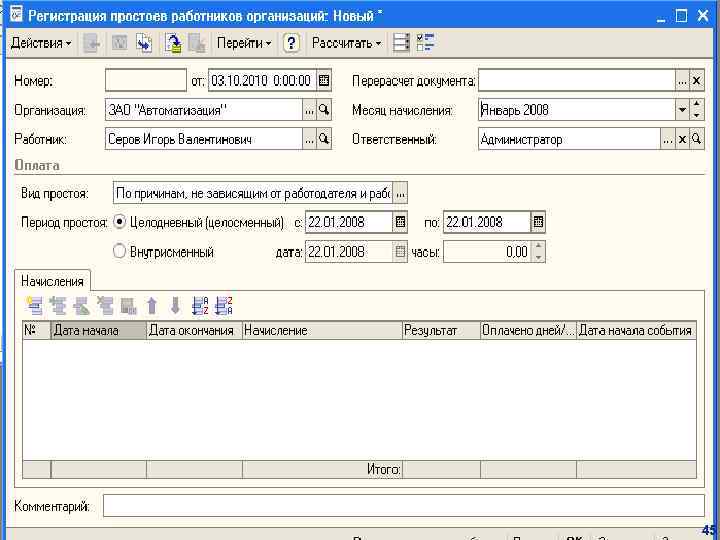Open calendar for the 'по' end date
The width and height of the screenshot is (720, 540).
(x=538, y=223)
